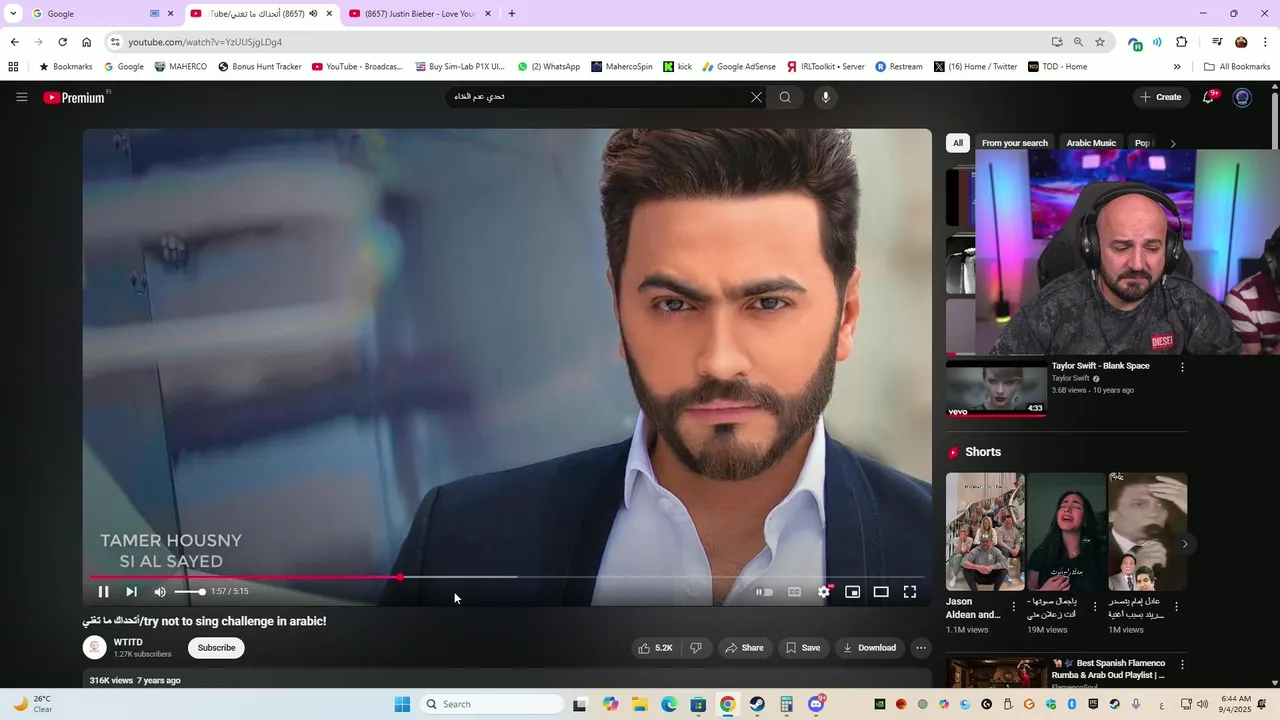Open options for Jason Aldean short

(1014, 607)
